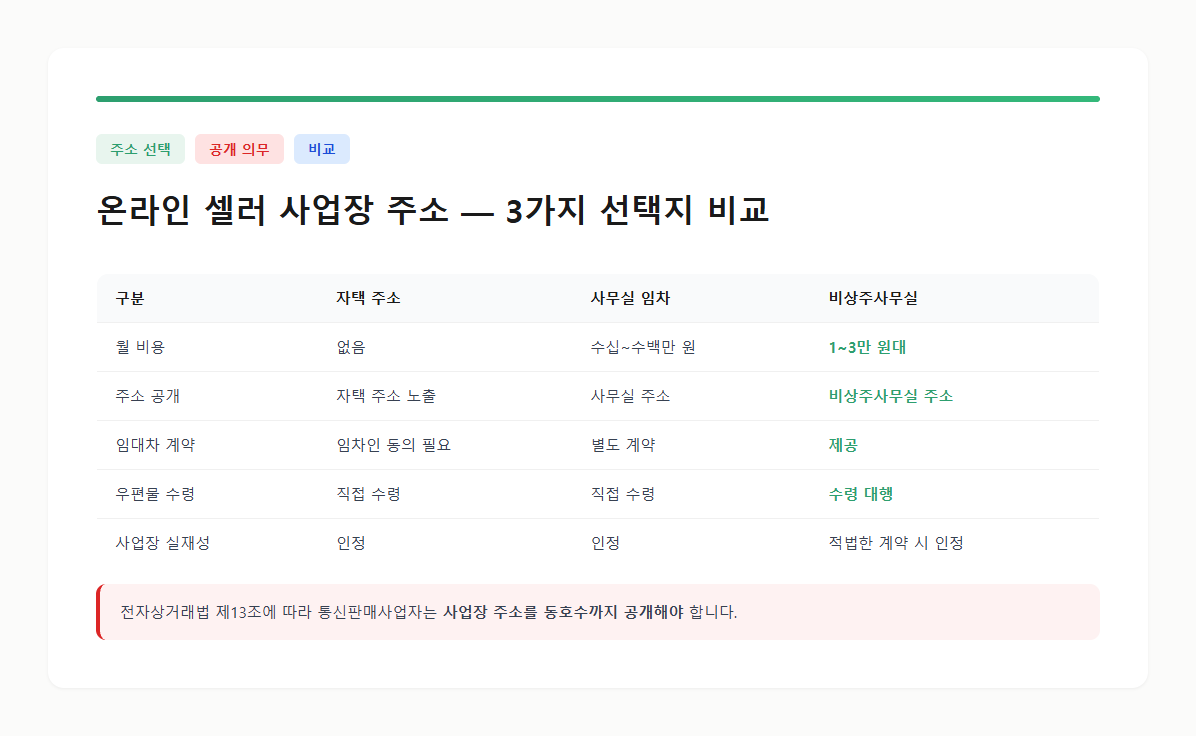
Task: Click the 수령 대행 green text
Action: (857, 494)
